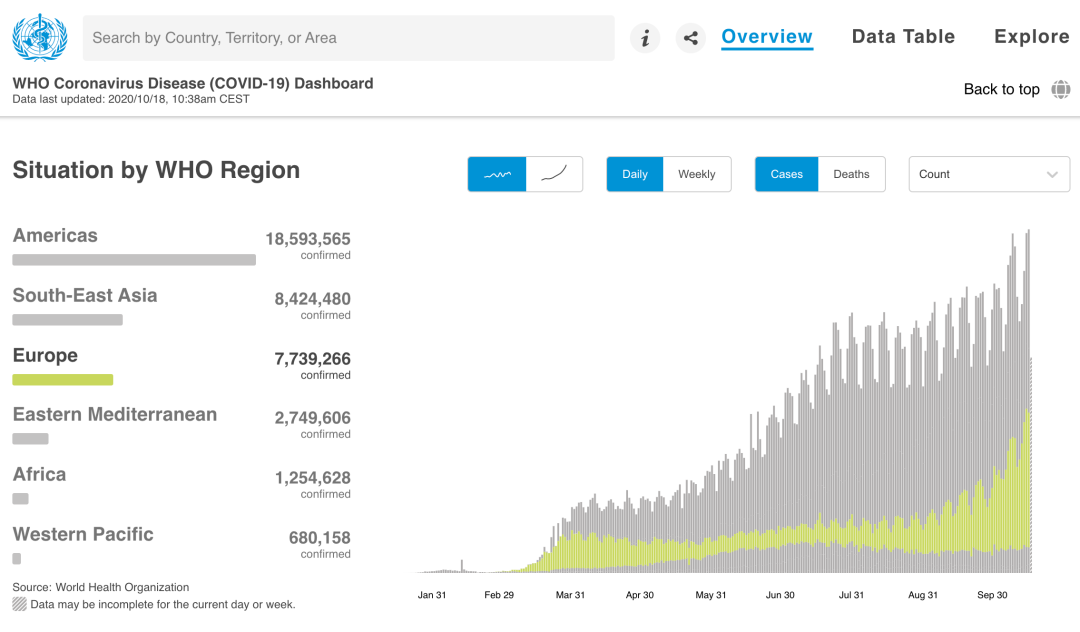Click Africa's small gray bar
The height and width of the screenshot is (632, 1080).
tap(21, 499)
